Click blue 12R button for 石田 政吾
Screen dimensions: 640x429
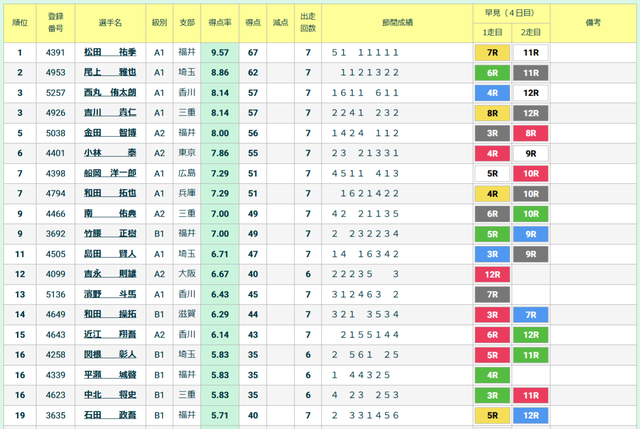coord(531,416)
